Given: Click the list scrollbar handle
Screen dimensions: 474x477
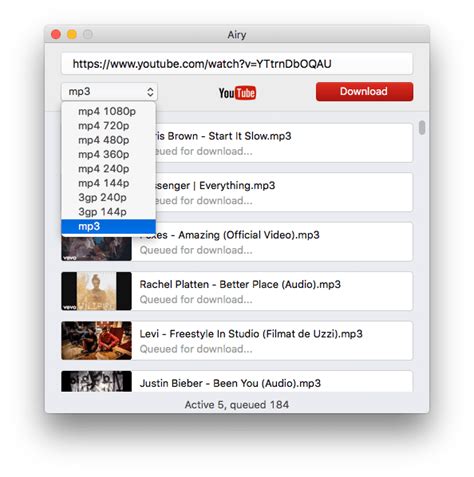Looking at the screenshot, I should [422, 128].
